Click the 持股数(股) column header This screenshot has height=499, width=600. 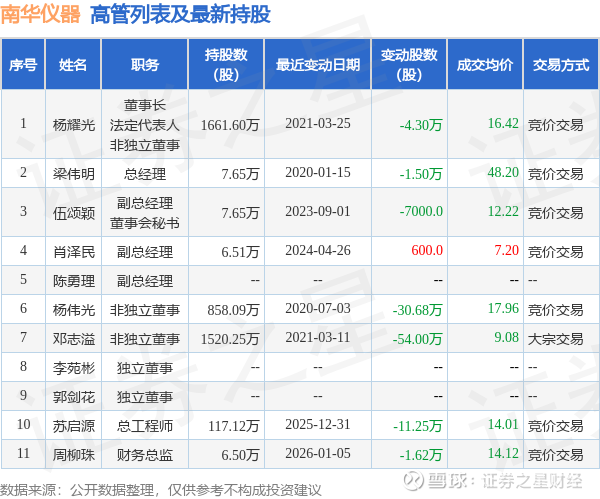click(x=226, y=64)
